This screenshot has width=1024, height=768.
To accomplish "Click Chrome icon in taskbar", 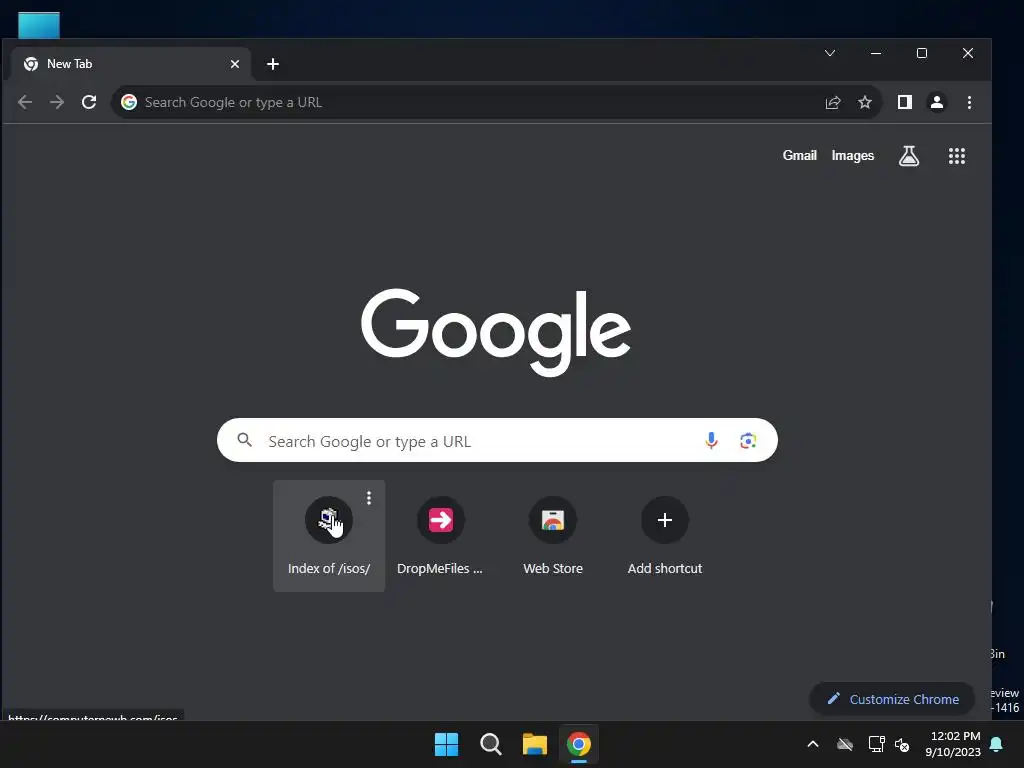I will coord(579,744).
